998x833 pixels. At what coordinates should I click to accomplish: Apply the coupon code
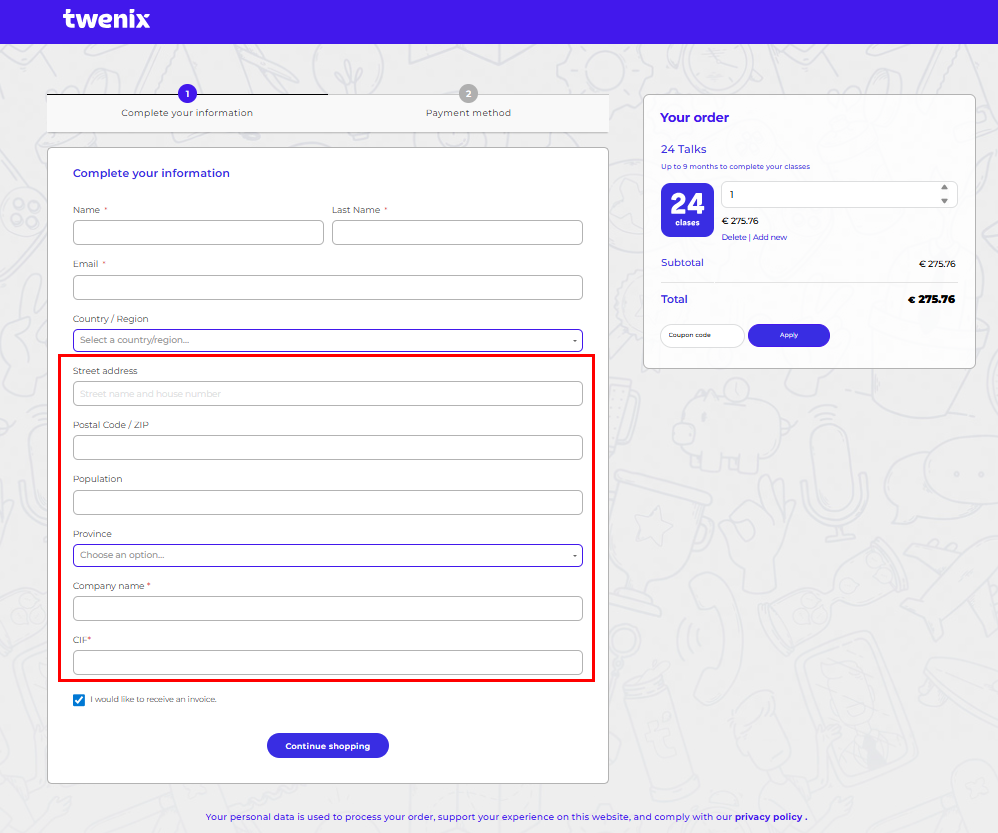coord(788,335)
